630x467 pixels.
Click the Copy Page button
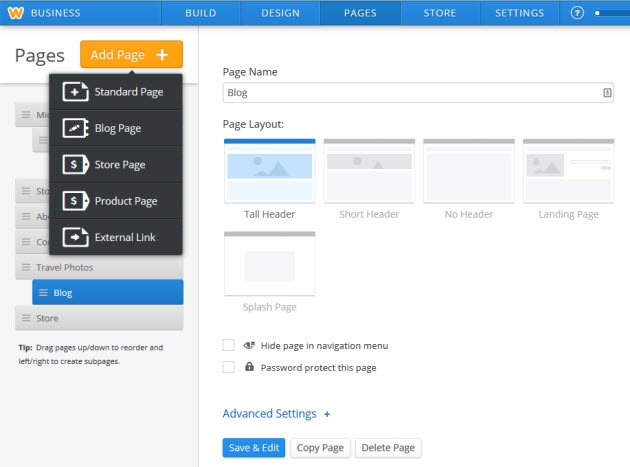320,448
